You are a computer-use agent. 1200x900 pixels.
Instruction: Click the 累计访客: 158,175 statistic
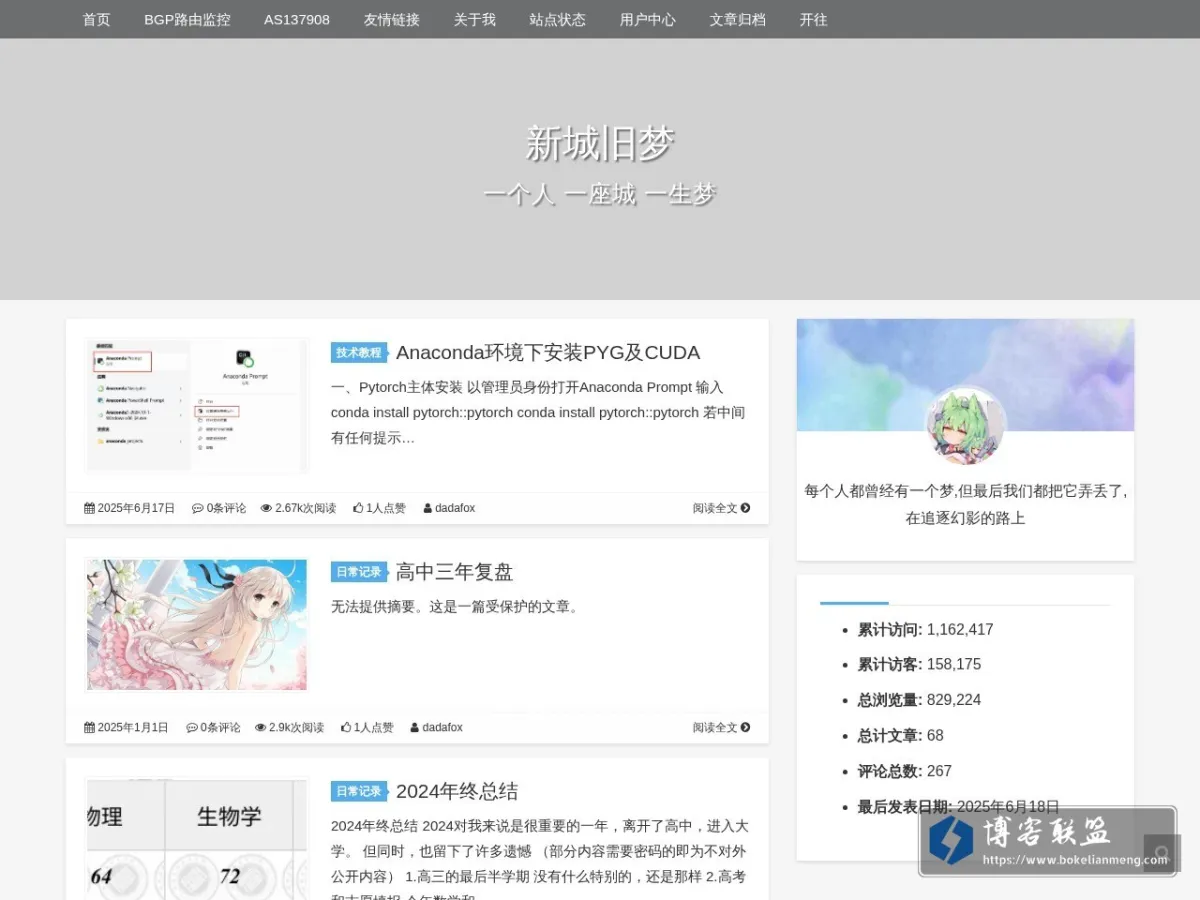[x=919, y=665]
